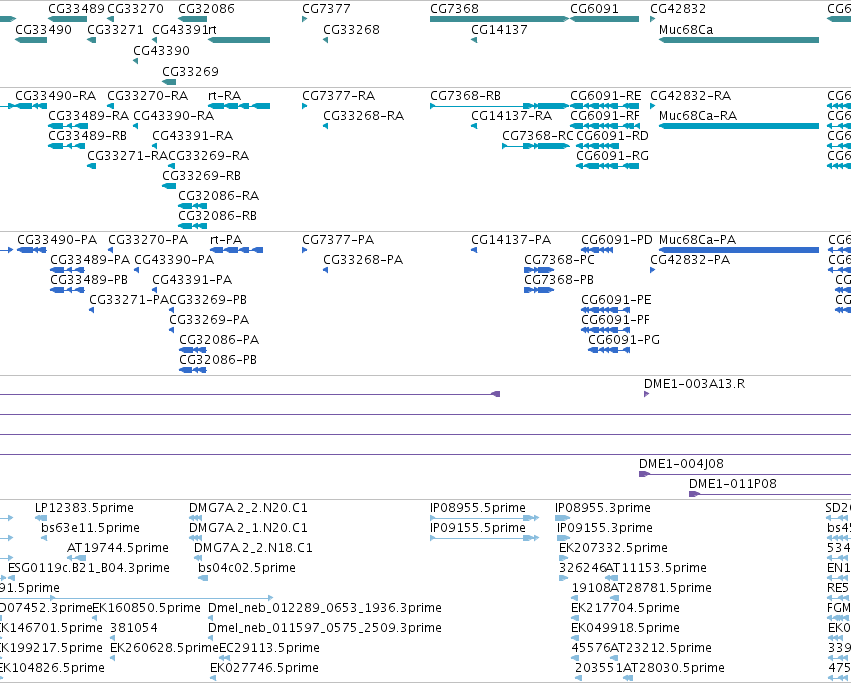851x683 pixels.
Task: Click the rt-RA transcript feature
Action: point(239,106)
